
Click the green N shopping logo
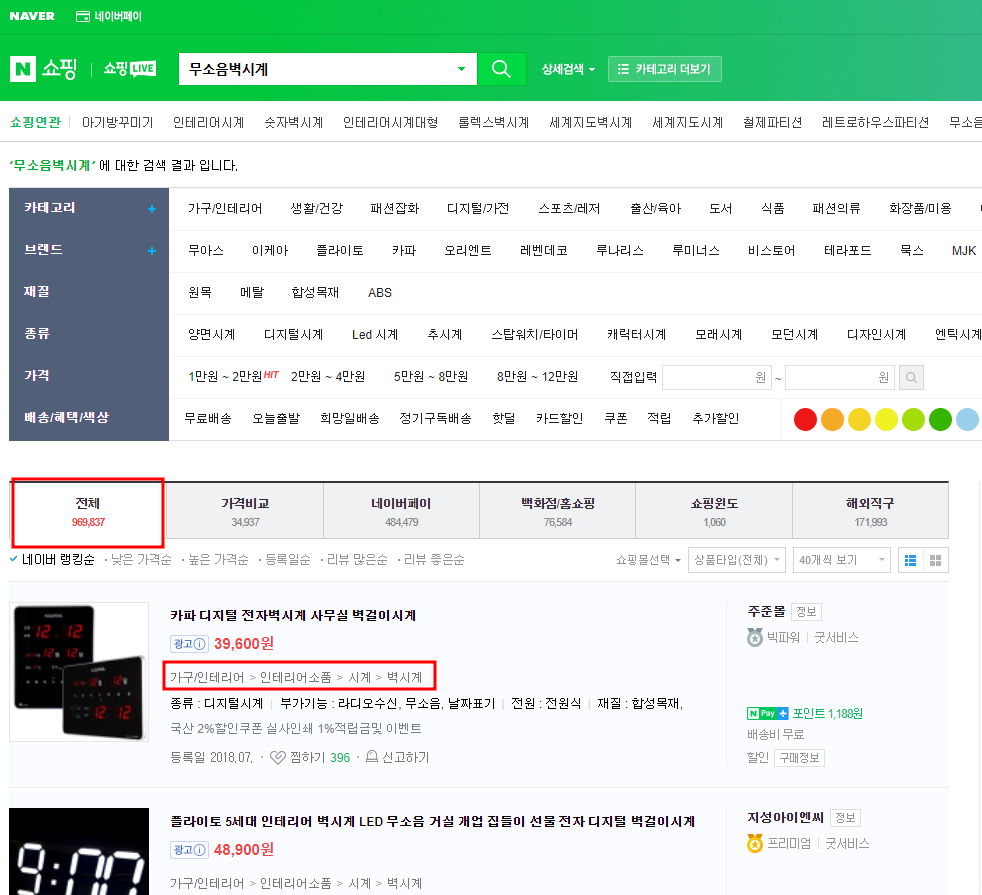[x=23, y=69]
